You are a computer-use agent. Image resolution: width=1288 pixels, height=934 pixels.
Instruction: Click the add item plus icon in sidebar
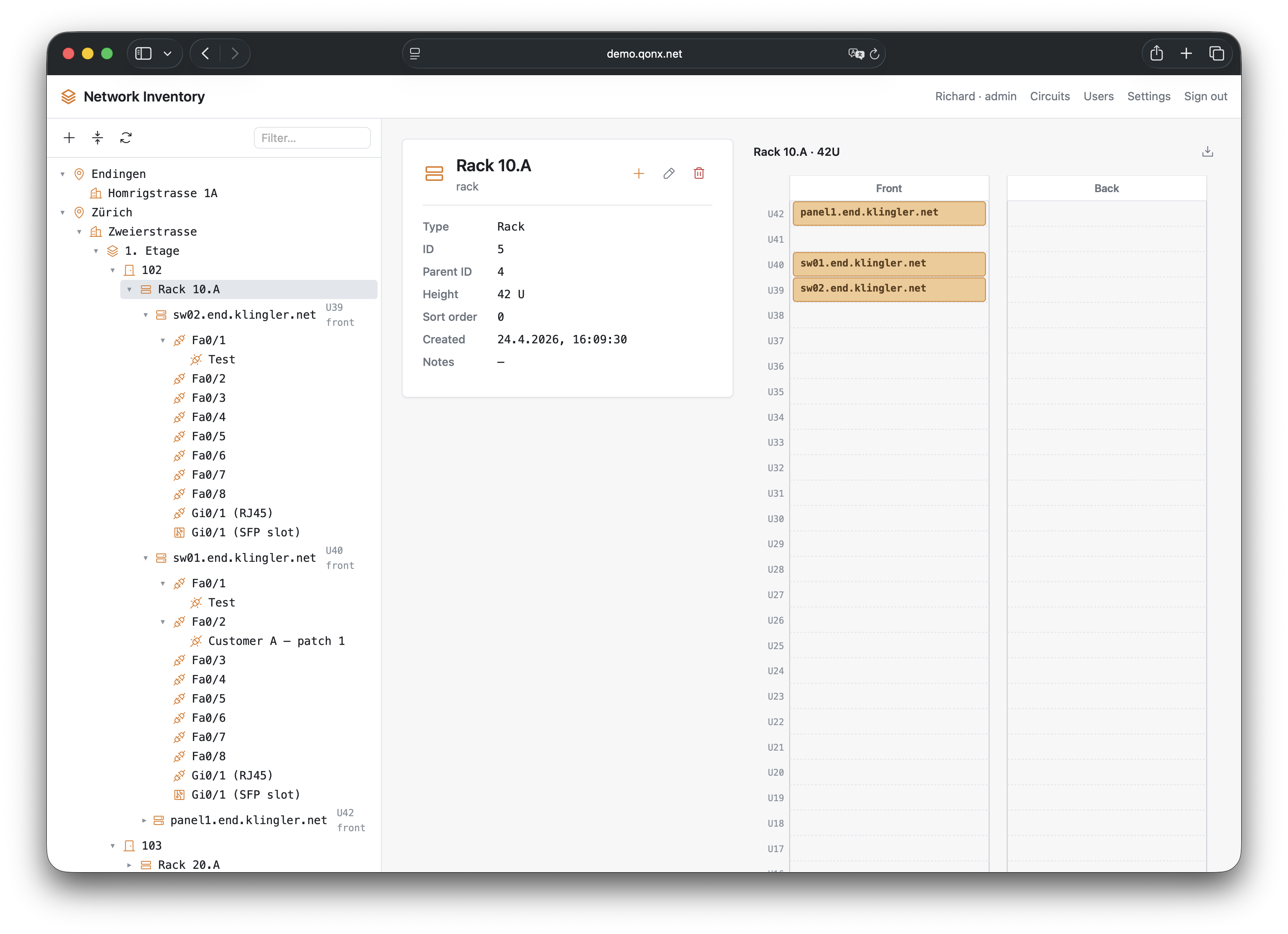tap(69, 138)
